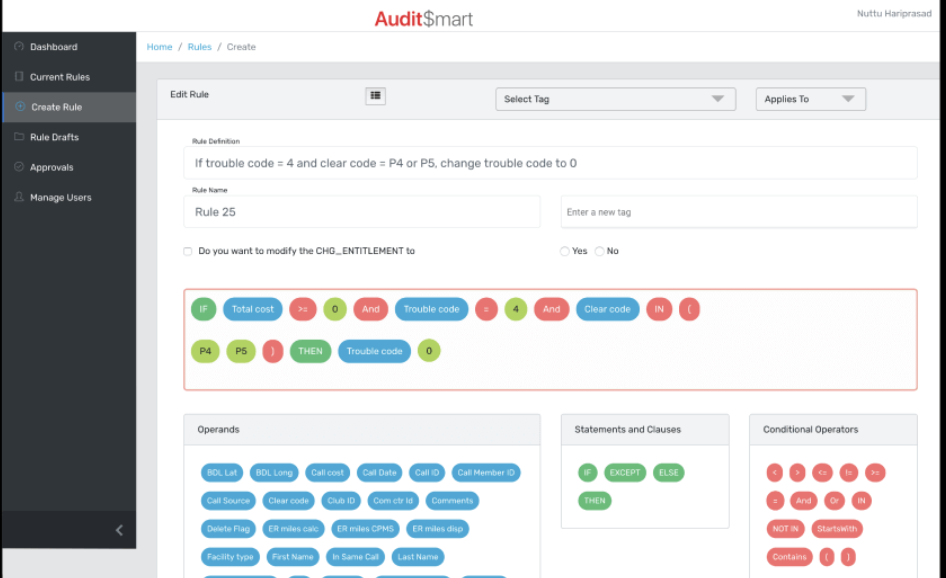The image size is (946, 578).
Task: Add the Delete Flag operand
Action: [x=228, y=529]
